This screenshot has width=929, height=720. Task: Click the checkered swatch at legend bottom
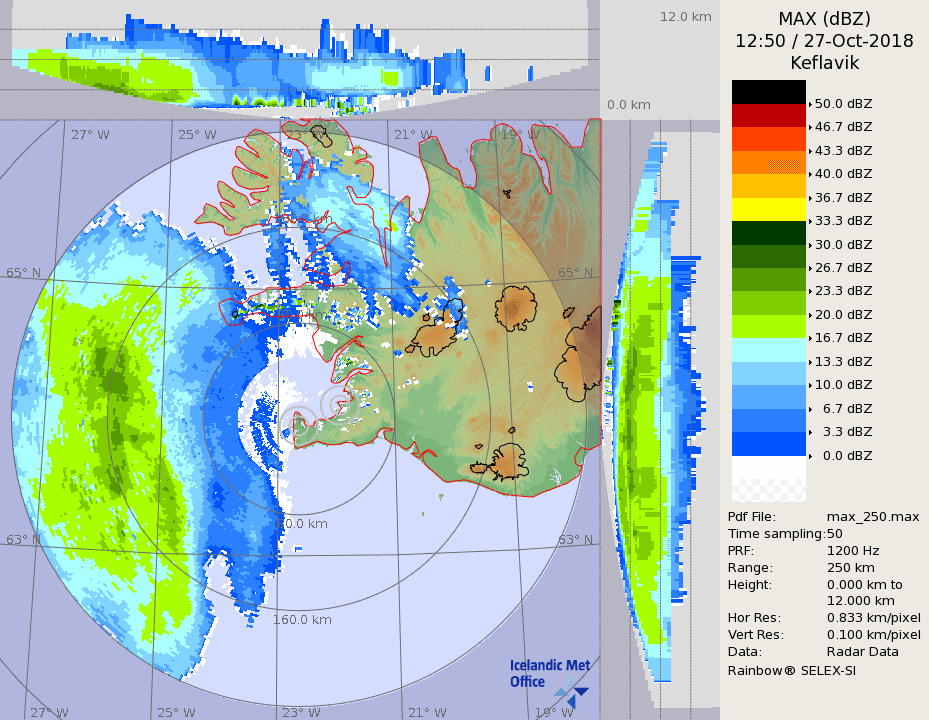tap(768, 490)
